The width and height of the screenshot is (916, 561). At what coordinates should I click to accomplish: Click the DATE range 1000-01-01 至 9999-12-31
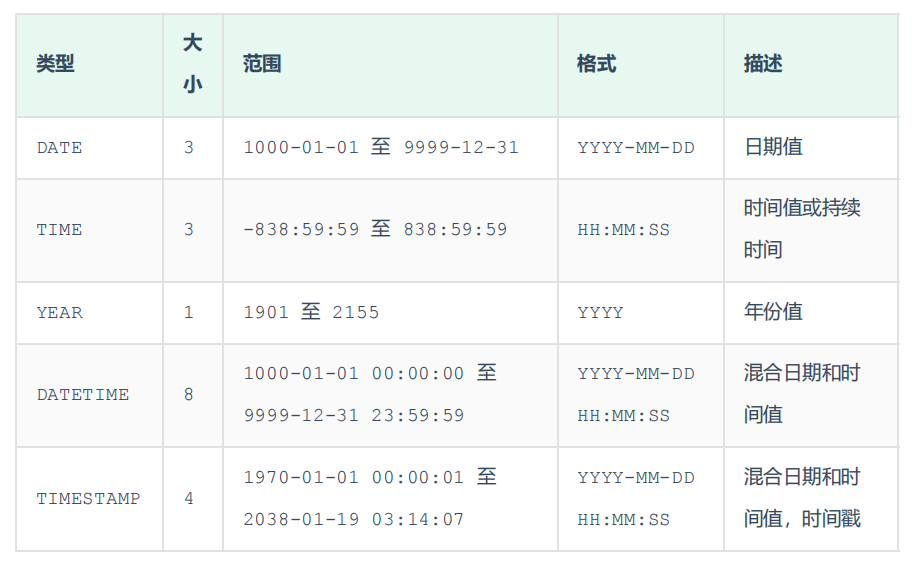381,147
